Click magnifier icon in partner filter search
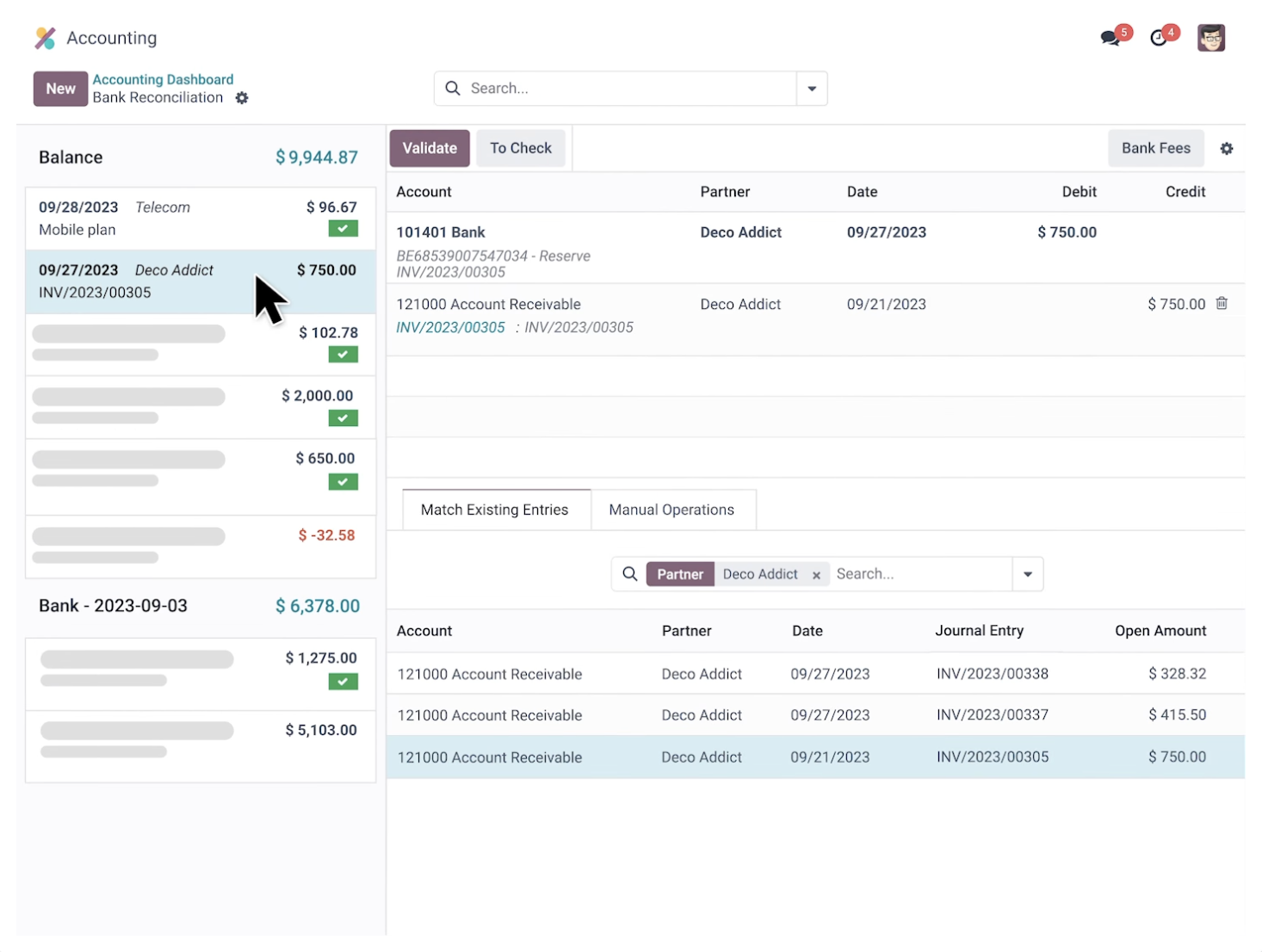This screenshot has width=1262, height=952. [x=630, y=574]
